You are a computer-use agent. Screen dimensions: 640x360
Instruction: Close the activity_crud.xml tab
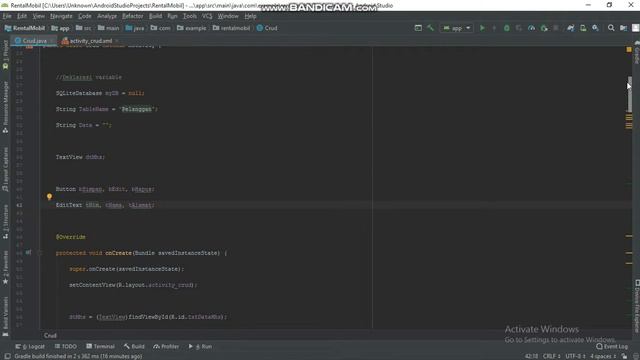coord(117,41)
